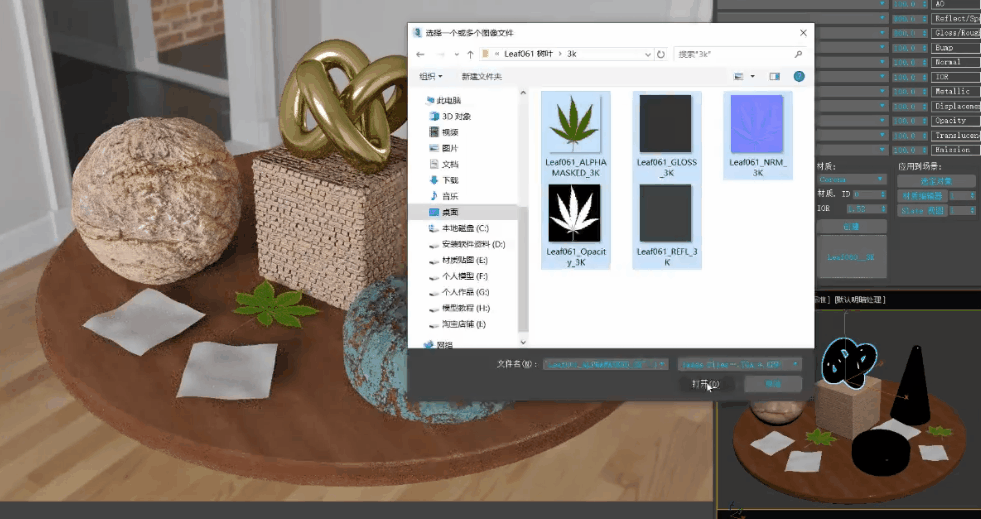Click the Metallic map slot button

pos(956,91)
